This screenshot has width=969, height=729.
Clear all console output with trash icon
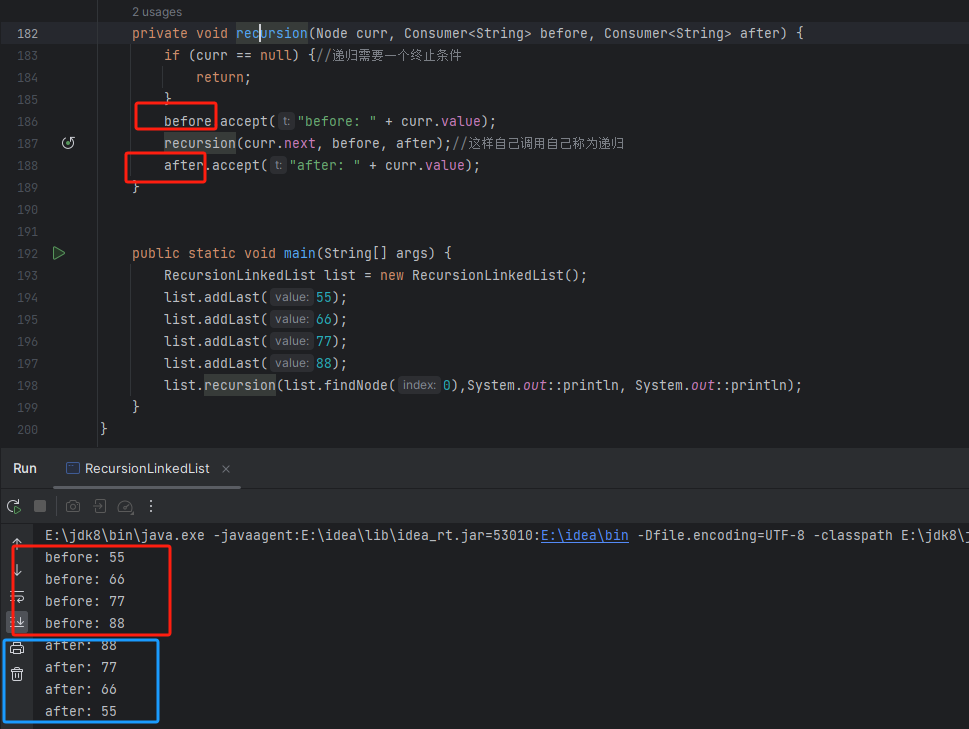point(17,674)
